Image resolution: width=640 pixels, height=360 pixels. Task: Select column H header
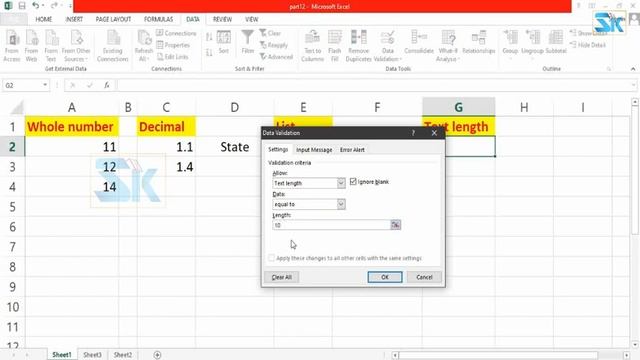524,107
